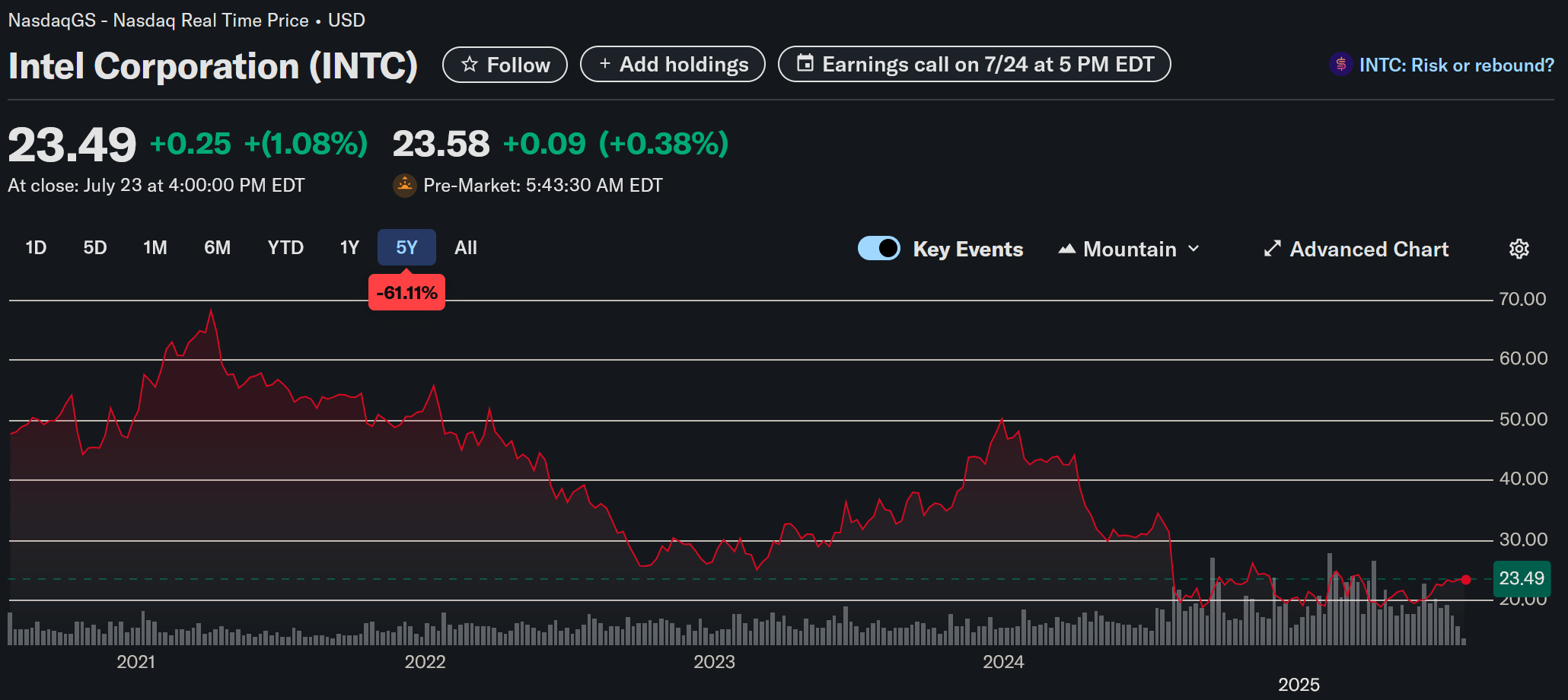Click the large 23.49 closing price
This screenshot has height=700, width=1568.
pos(72,145)
